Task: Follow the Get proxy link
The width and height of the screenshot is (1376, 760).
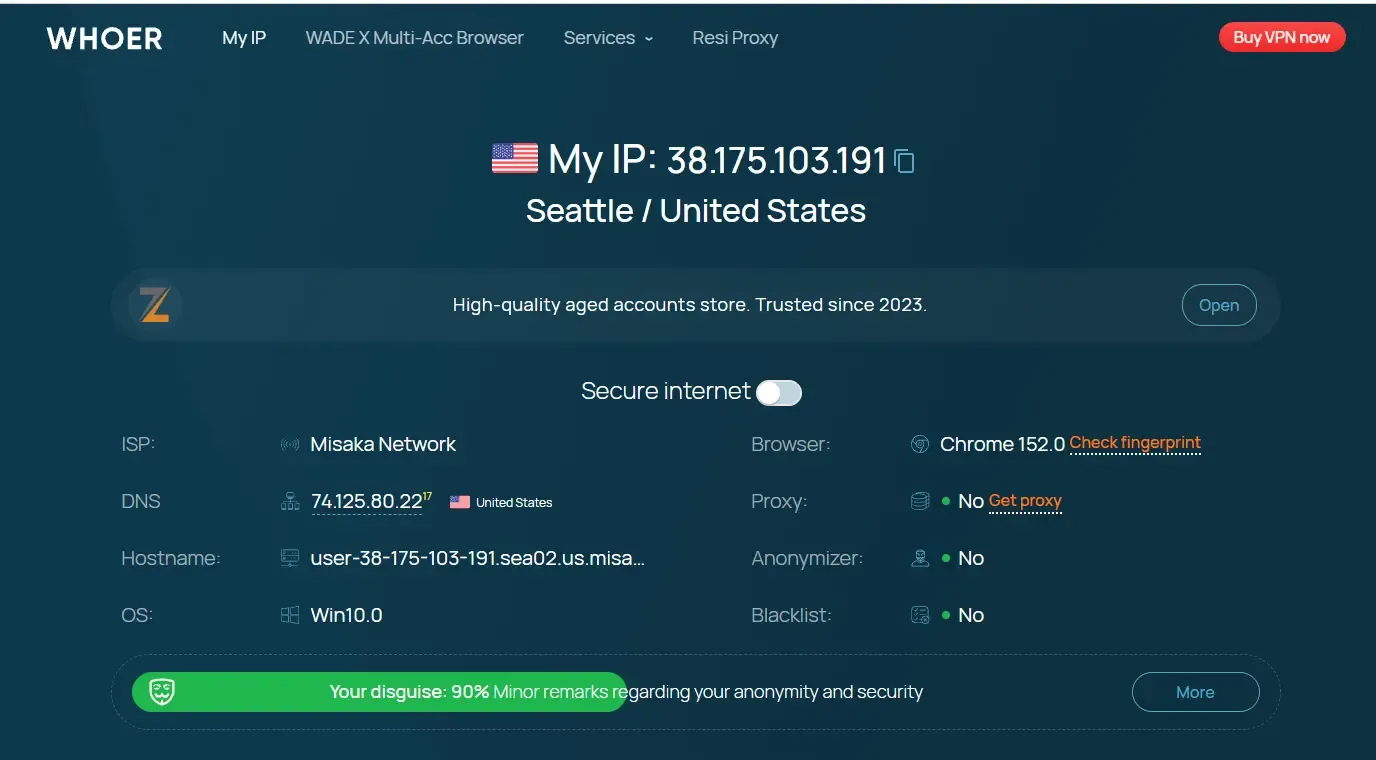Action: (x=1025, y=501)
